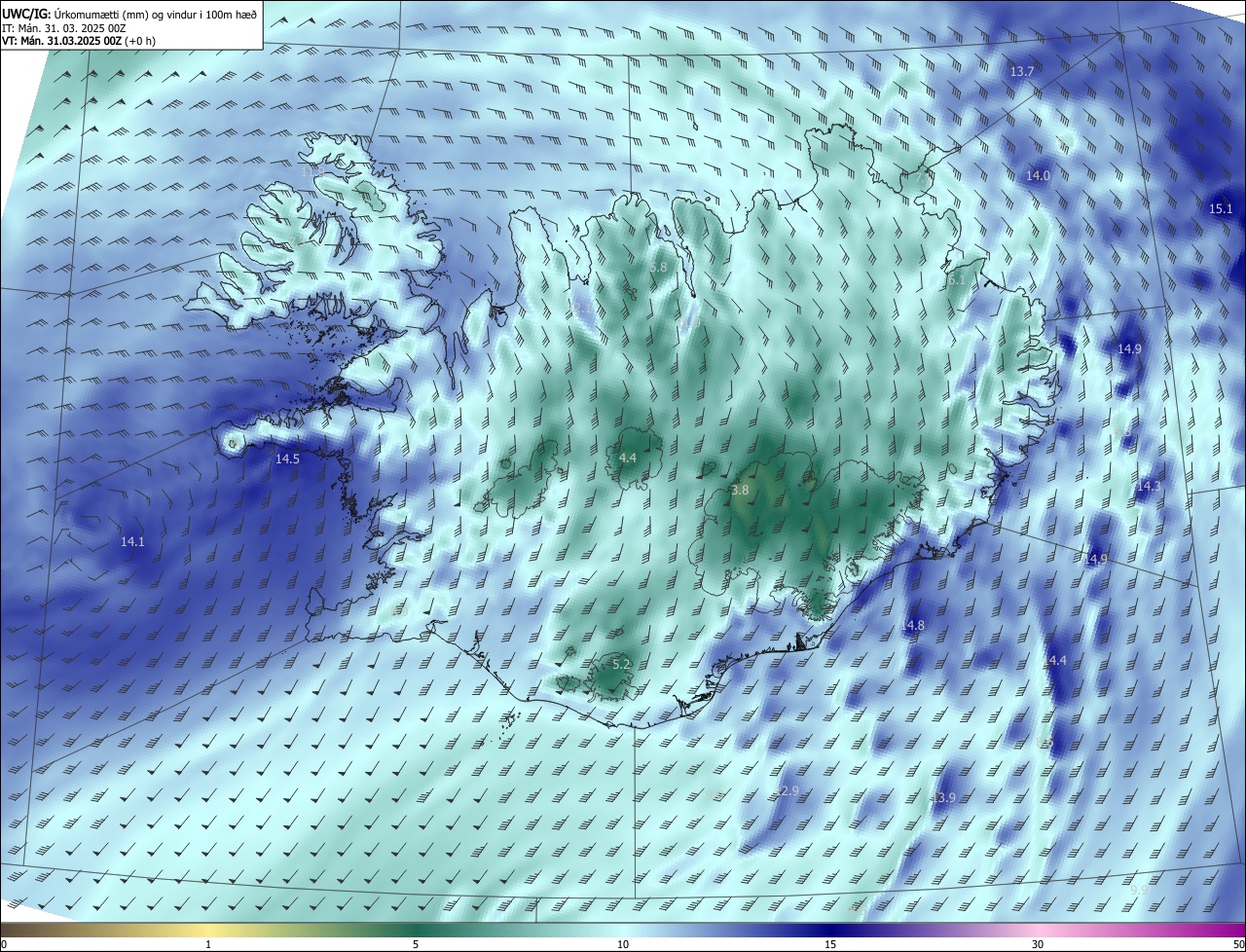The image size is (1246, 952).
Task: Click the 4.4 value on the glacier
Action: tap(628, 458)
